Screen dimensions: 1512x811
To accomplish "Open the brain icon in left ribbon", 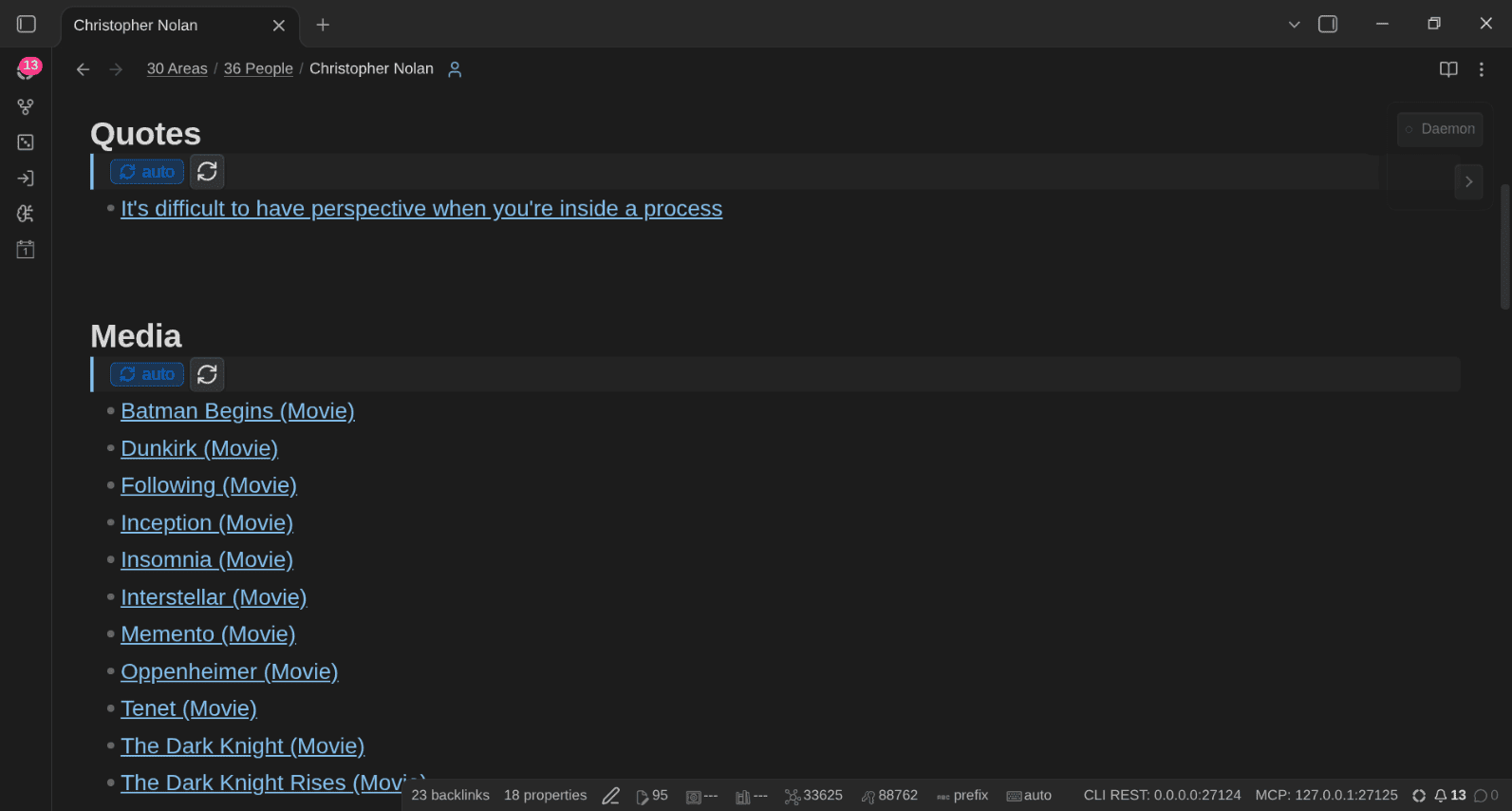I will click(26, 214).
